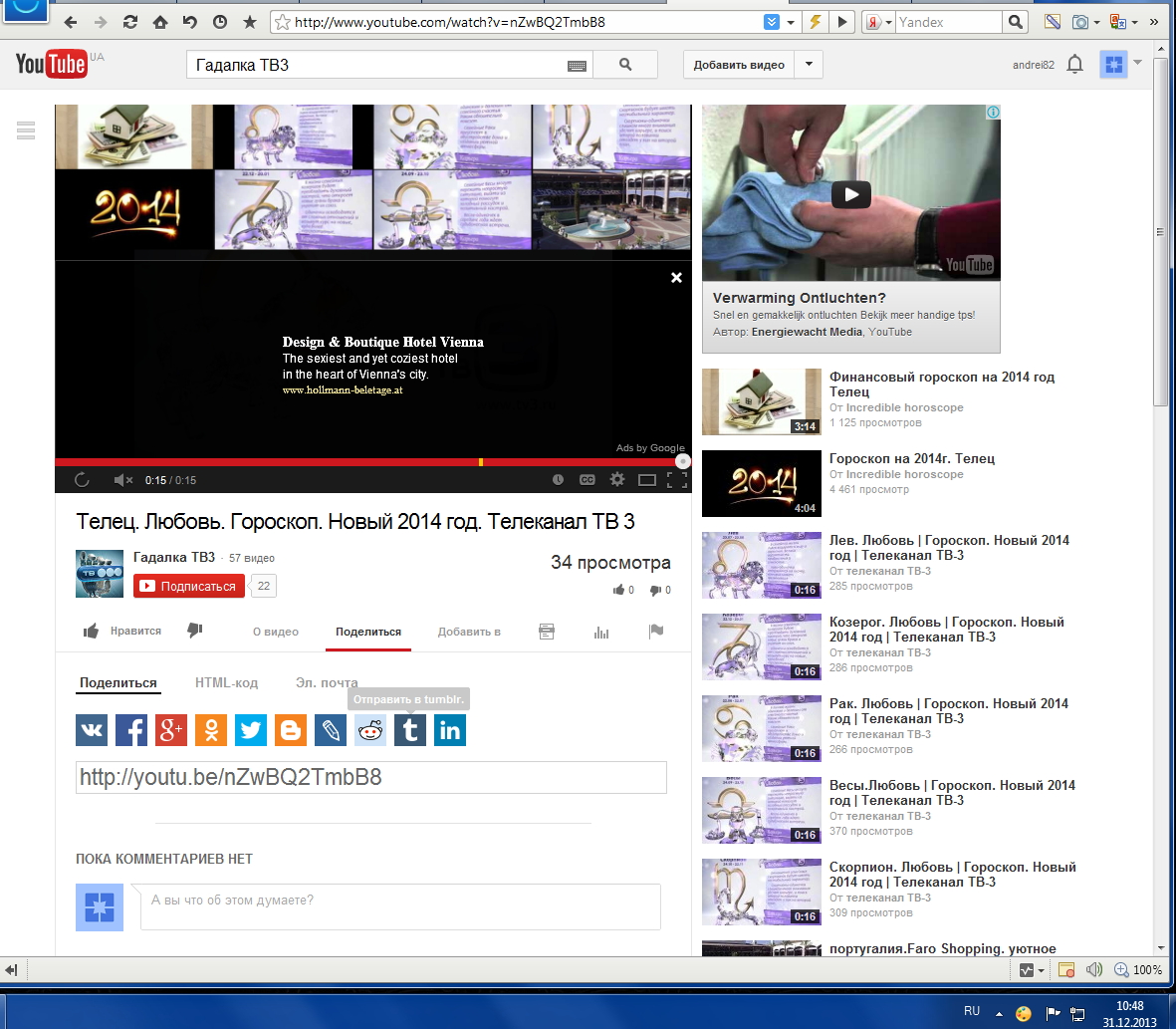Go back with browser back arrow

[71, 23]
